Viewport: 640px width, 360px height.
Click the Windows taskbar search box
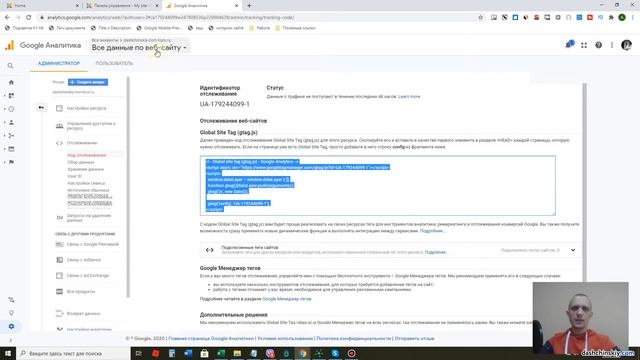coord(73,353)
